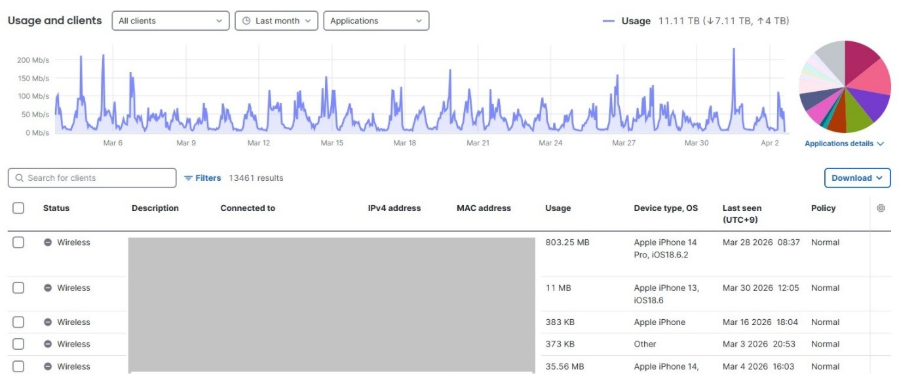Toggle the select-all clients checkbox in header
Screen dimensions: 903x375
coord(18,208)
